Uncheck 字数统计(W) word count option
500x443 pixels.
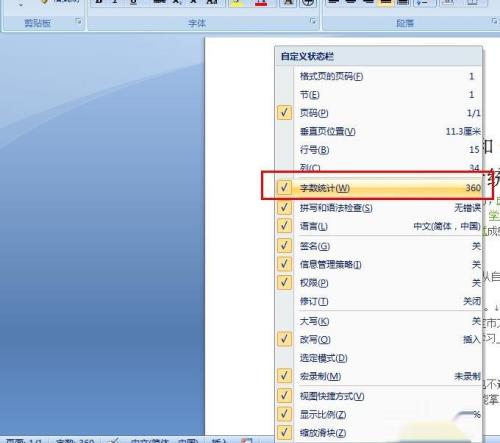379,188
